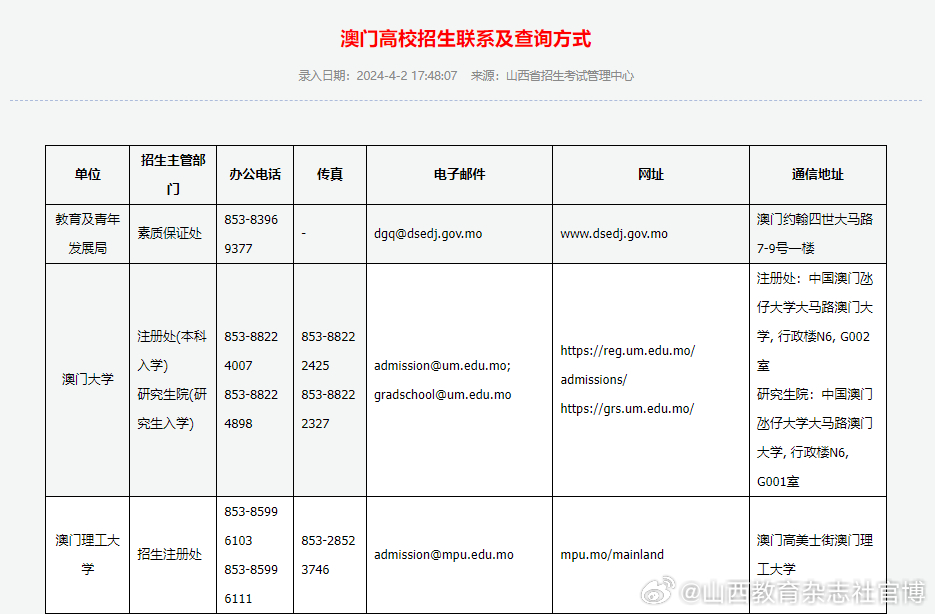The image size is (935, 614).
Task: Click the 办公电话 column header
Action: [x=255, y=175]
